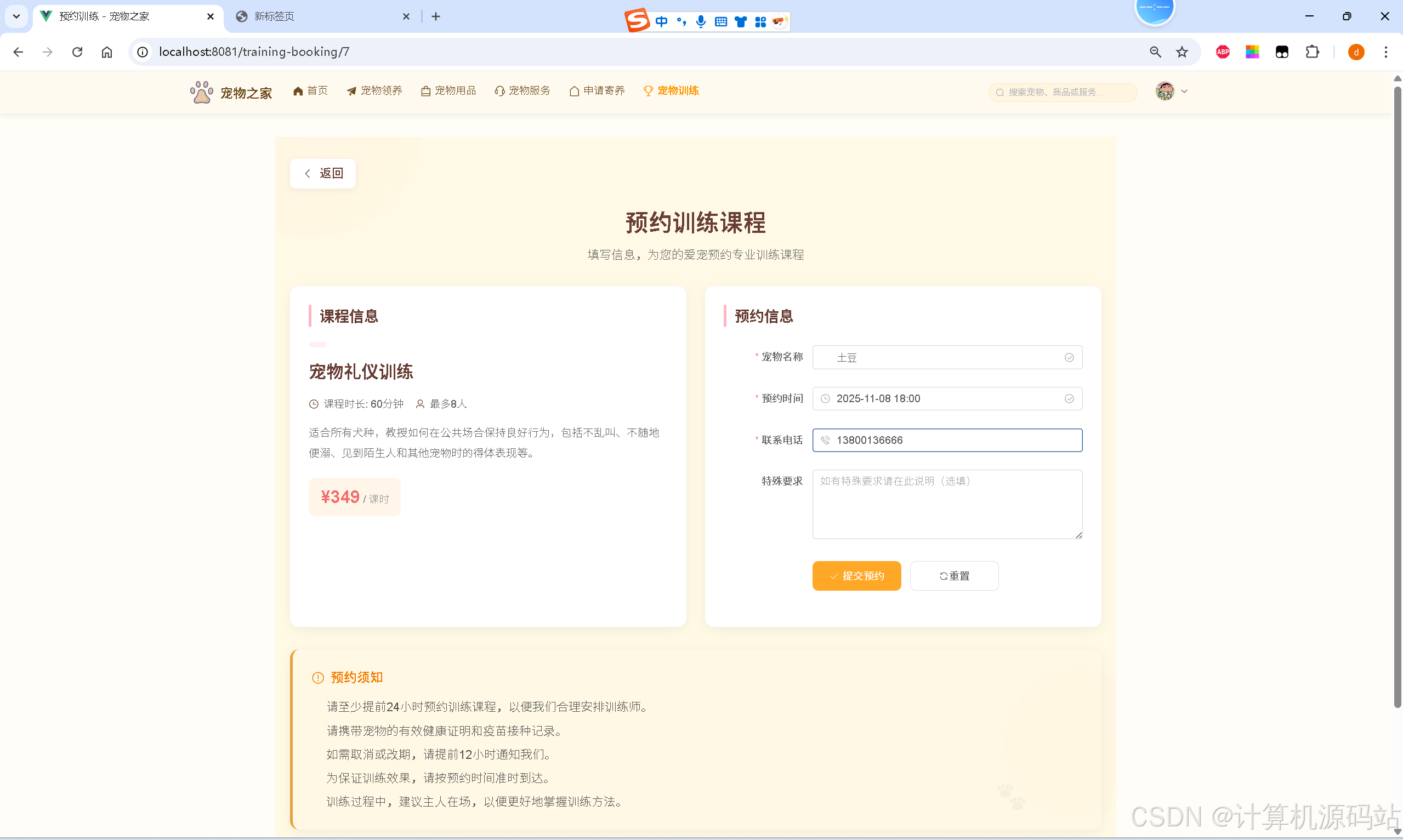Click the Sogou input S logo
Viewport: 1403px width, 840px height.
[x=637, y=20]
